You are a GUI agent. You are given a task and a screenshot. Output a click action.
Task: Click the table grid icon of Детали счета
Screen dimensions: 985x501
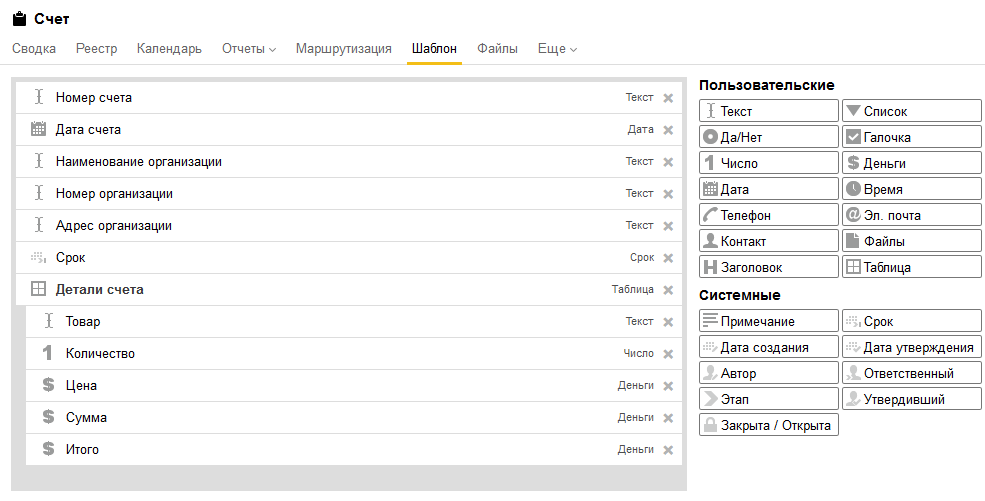tap(38, 289)
